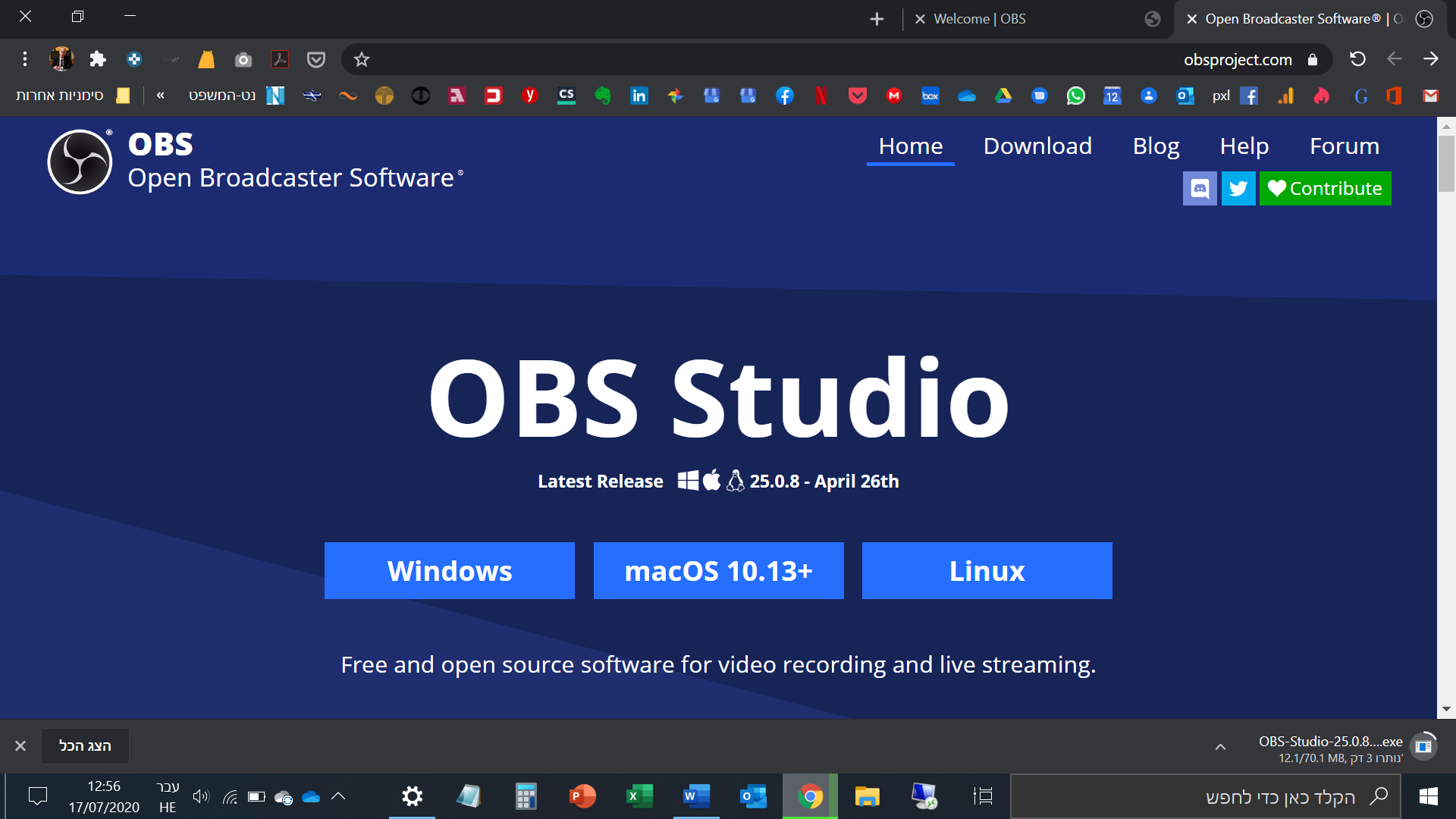Click the Windows search box on taskbar
Viewport: 1456px width, 819px height.
1205,796
